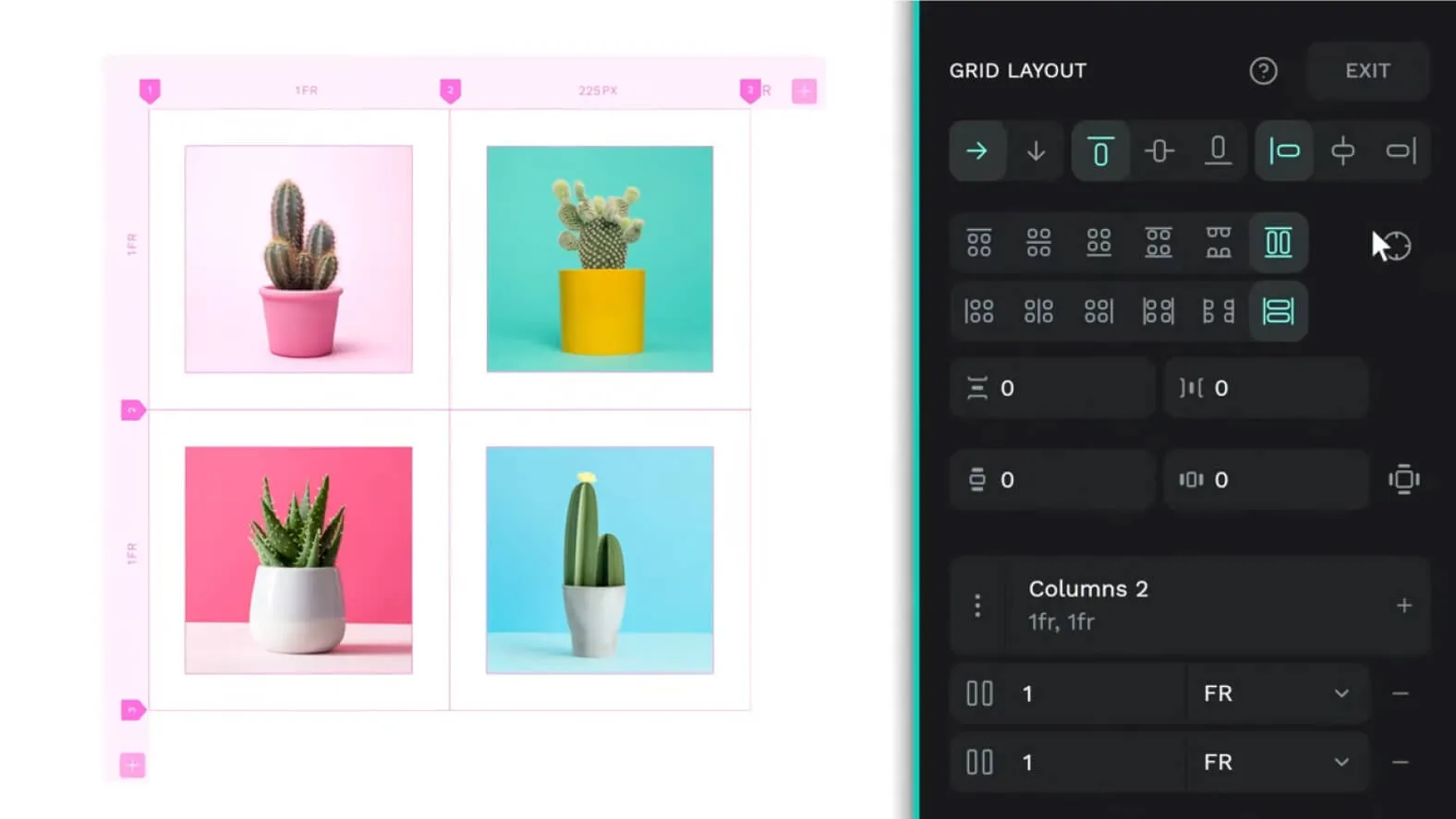The height and width of the screenshot is (819, 1456).
Task: Open the Columns 2 options three-dot menu
Action: (977, 606)
